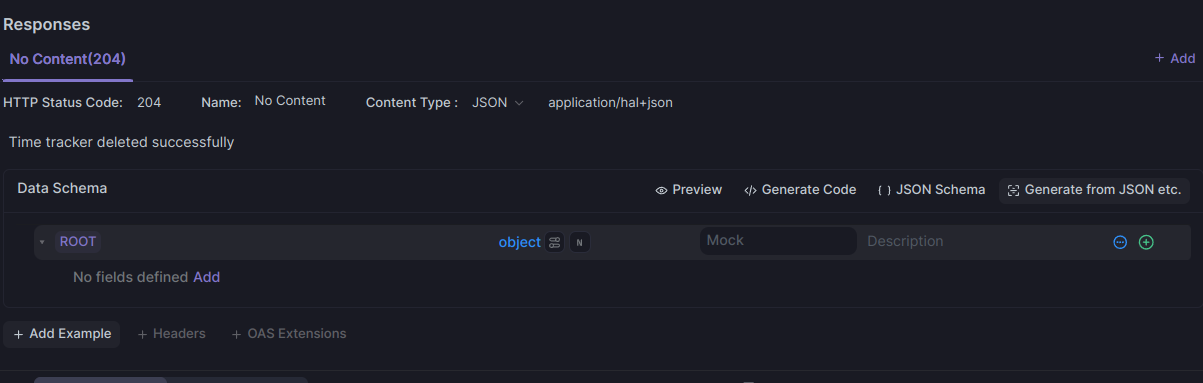Click Generate Code for the schema

tap(800, 190)
